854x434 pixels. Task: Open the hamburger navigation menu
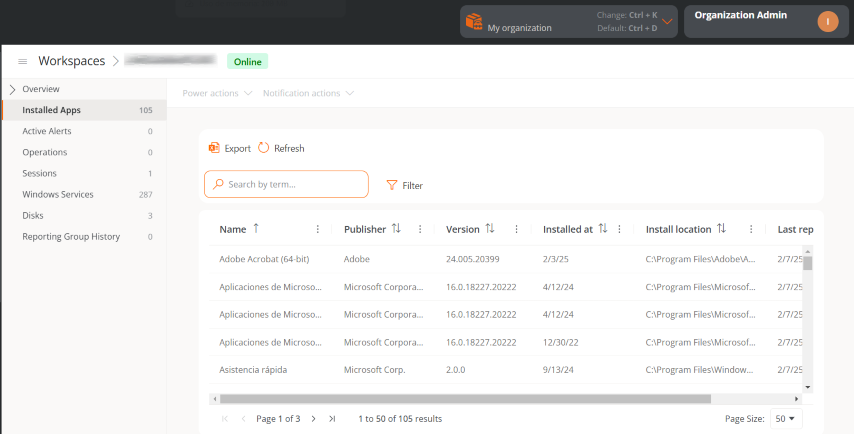22,62
